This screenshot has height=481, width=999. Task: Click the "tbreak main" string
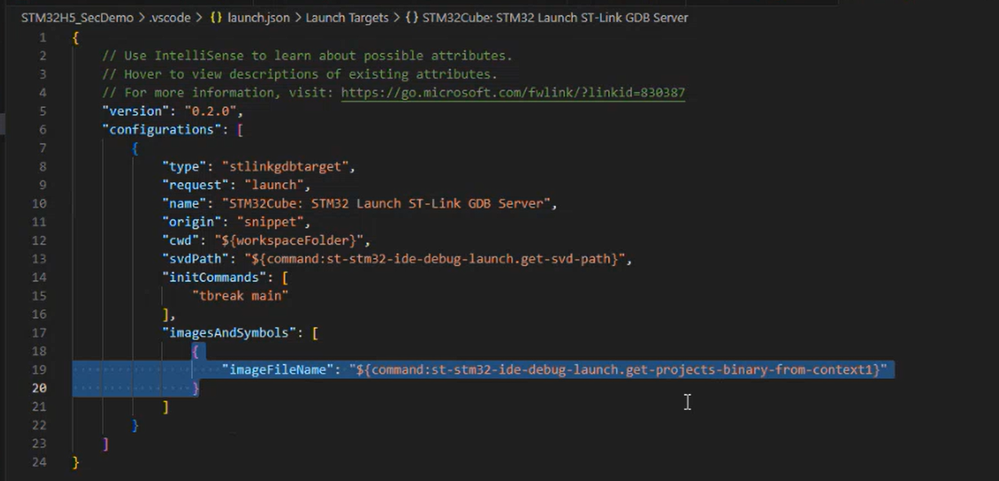point(240,296)
